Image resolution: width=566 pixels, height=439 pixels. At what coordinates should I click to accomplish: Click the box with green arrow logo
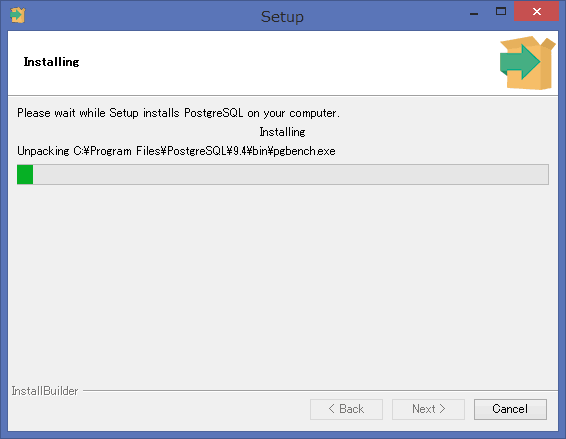click(x=527, y=63)
